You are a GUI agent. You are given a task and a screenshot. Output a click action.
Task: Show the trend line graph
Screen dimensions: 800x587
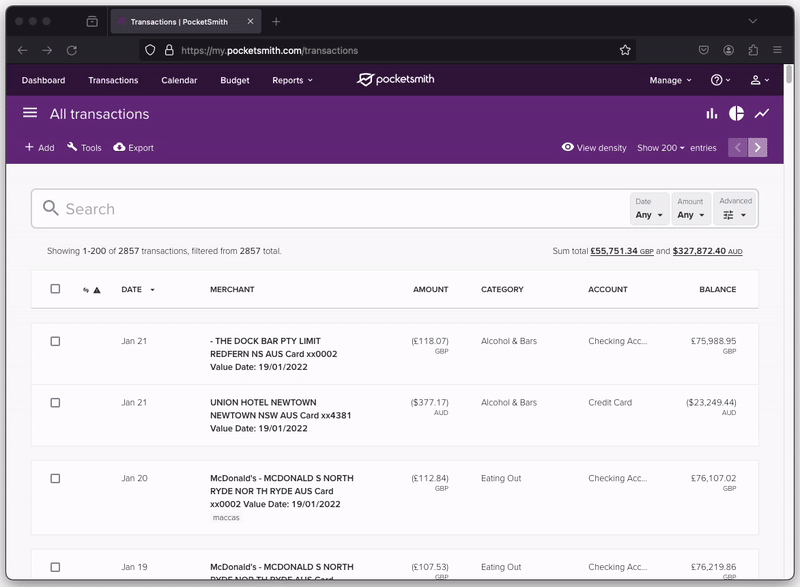coord(762,114)
